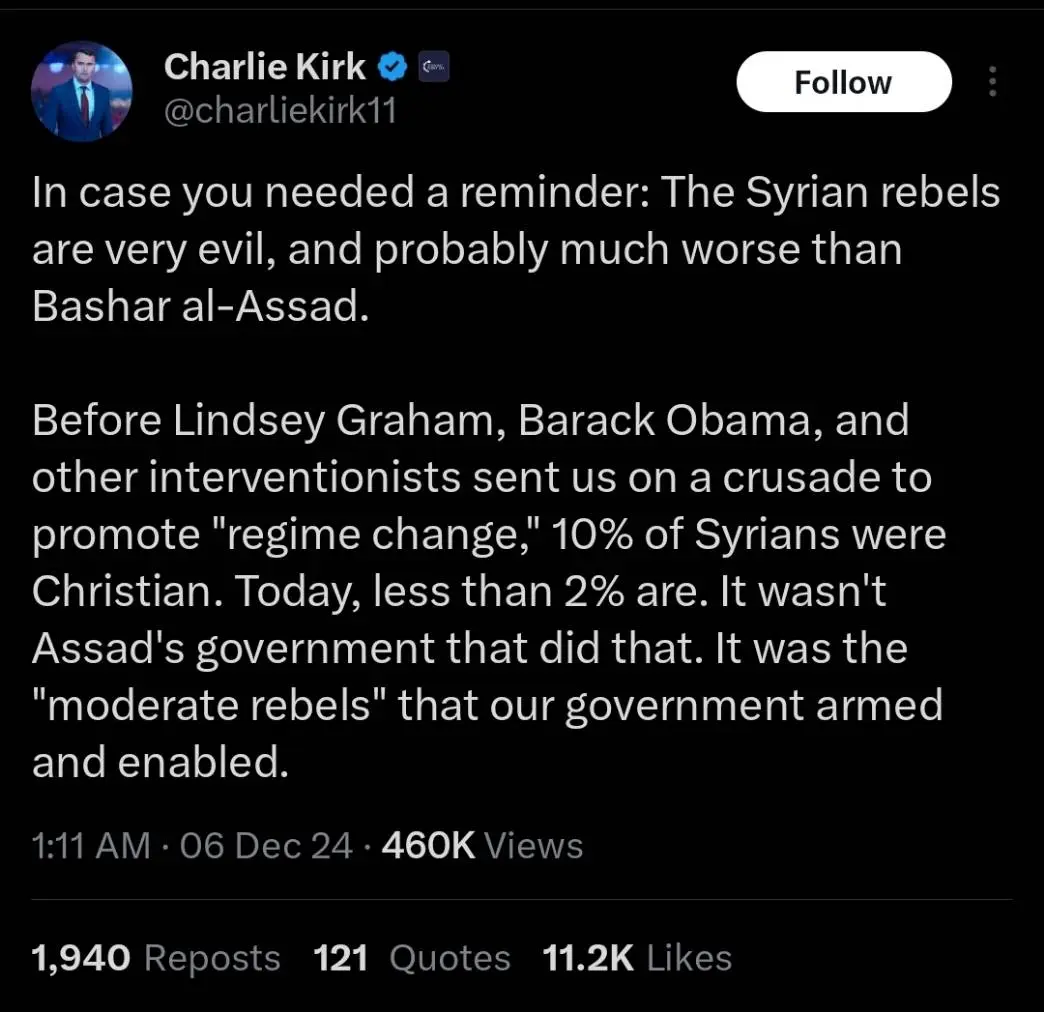1044x1012 pixels.
Task: Click the quoted phrase "moderate rebels"
Action: click(209, 706)
